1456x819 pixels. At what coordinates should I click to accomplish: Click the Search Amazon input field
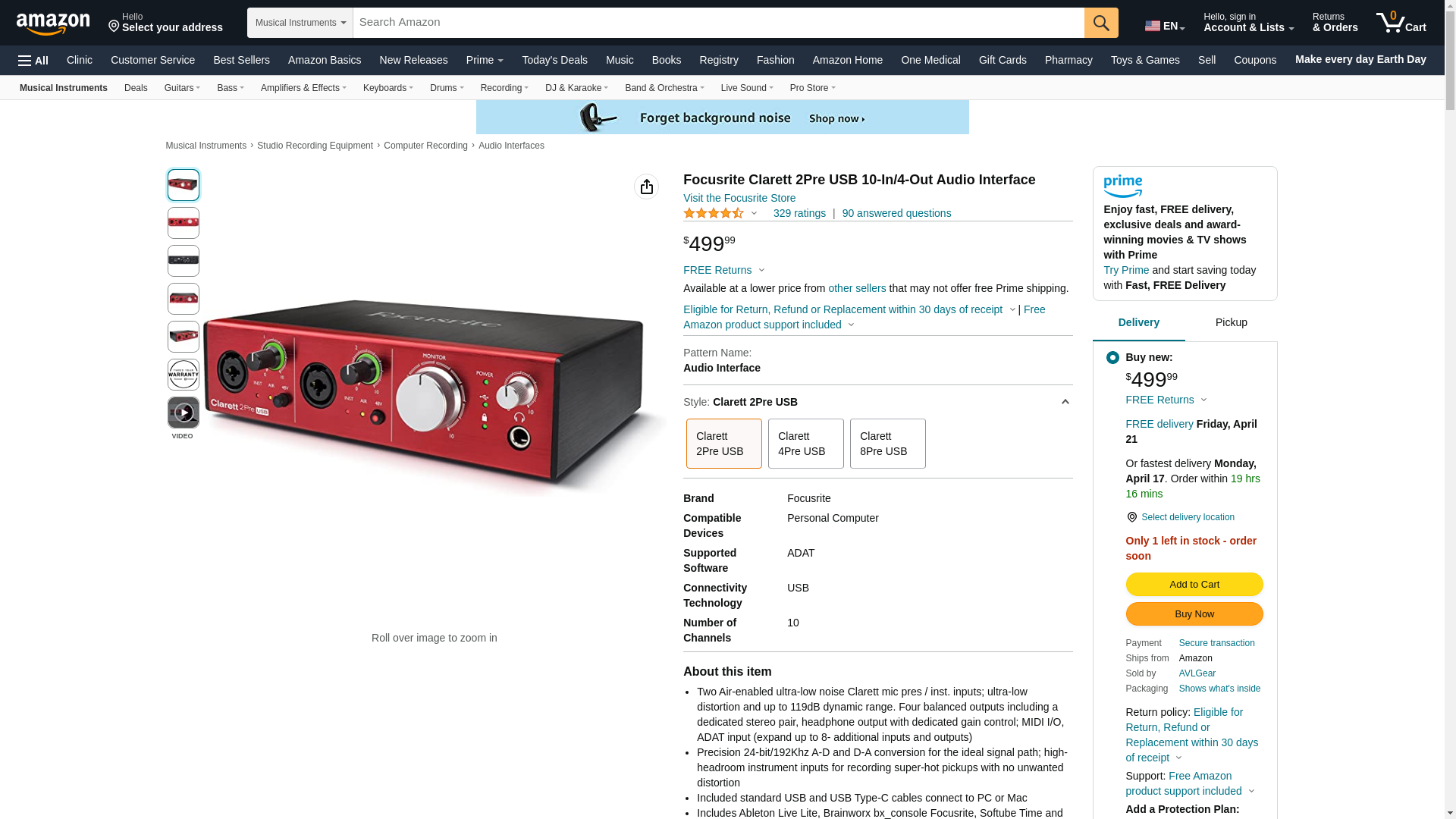coord(718,23)
